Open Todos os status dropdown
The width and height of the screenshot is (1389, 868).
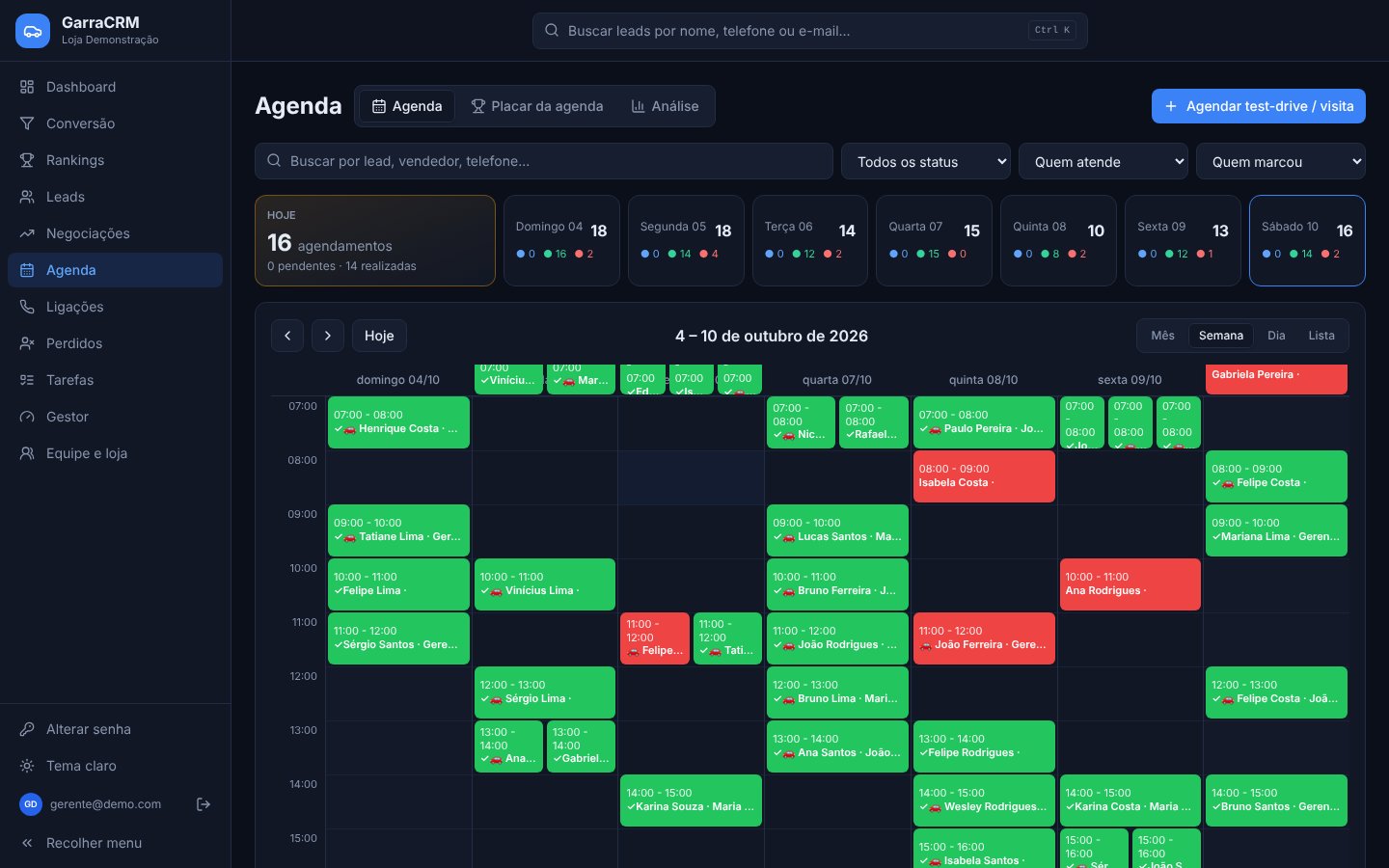926,162
